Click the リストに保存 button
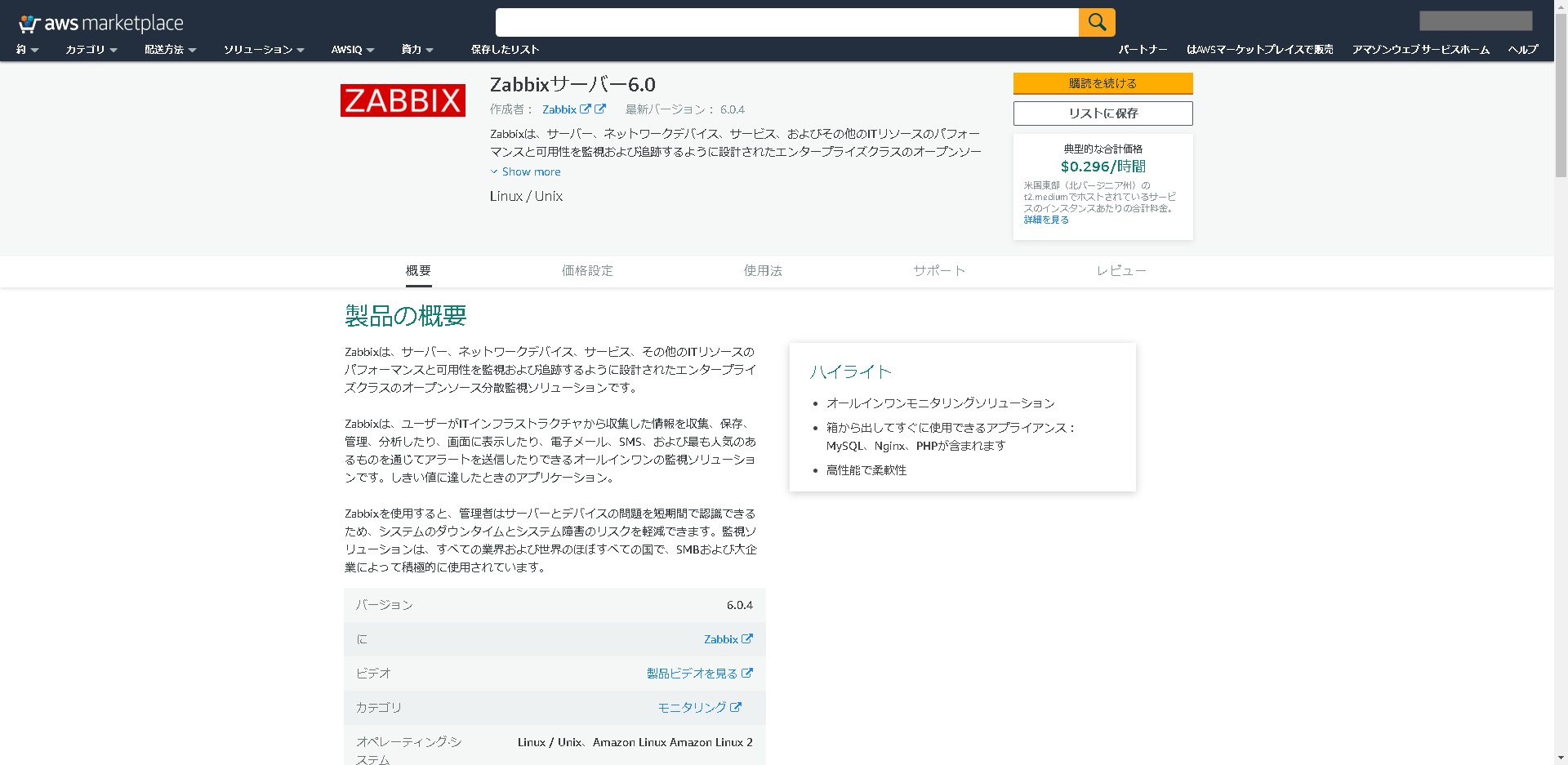 click(1102, 113)
